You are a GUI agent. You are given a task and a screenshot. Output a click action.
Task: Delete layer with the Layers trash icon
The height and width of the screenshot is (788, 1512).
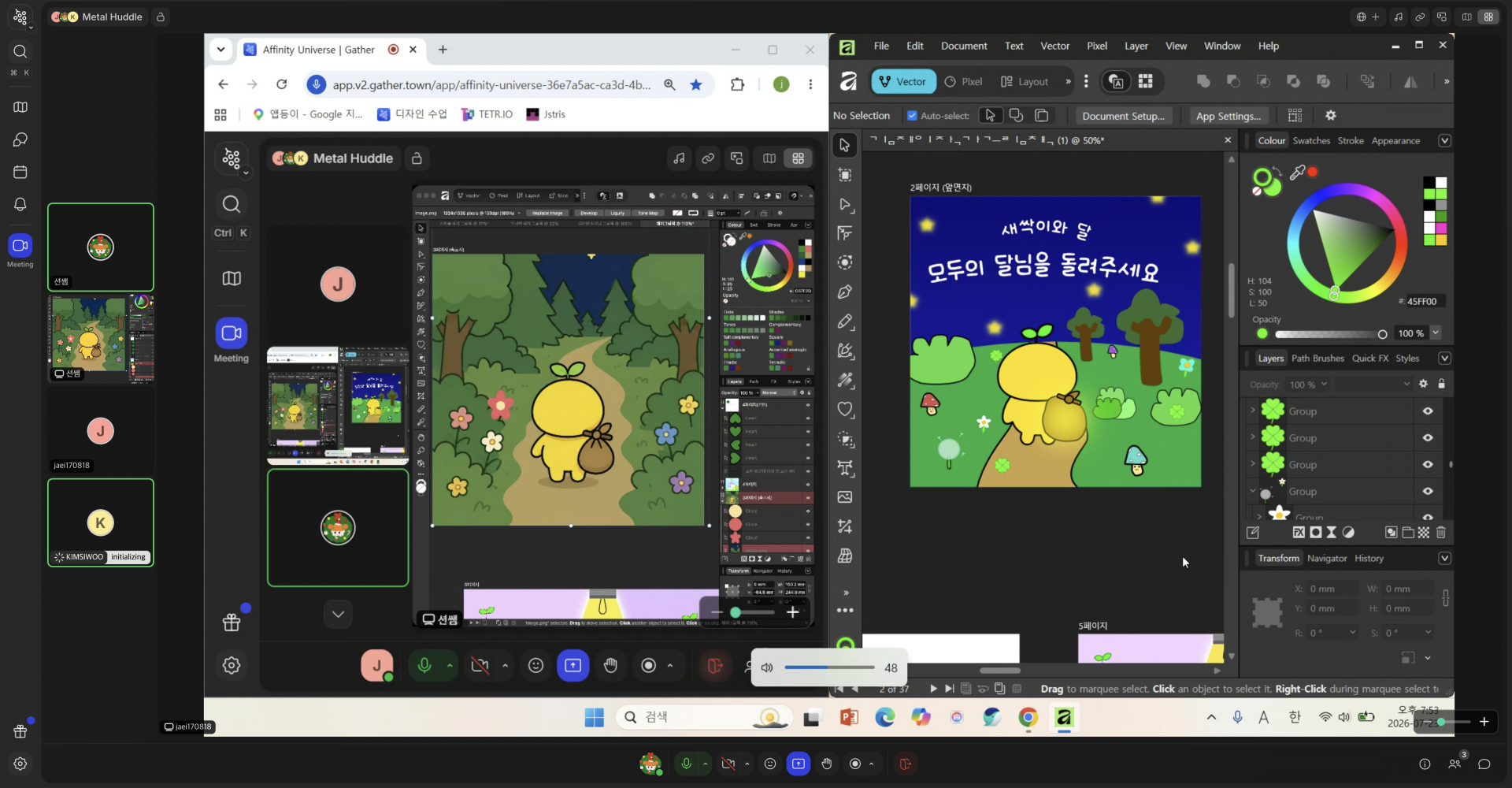click(1441, 533)
